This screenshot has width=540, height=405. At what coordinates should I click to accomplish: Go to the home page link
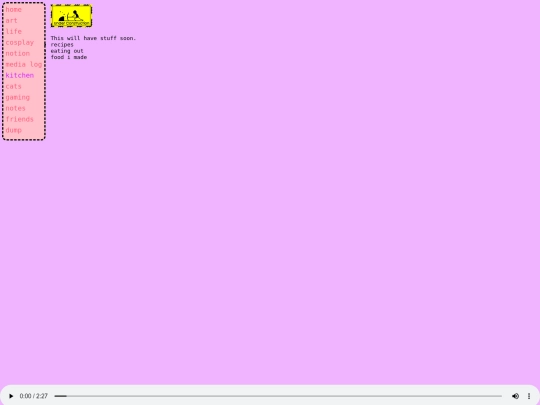point(13,10)
